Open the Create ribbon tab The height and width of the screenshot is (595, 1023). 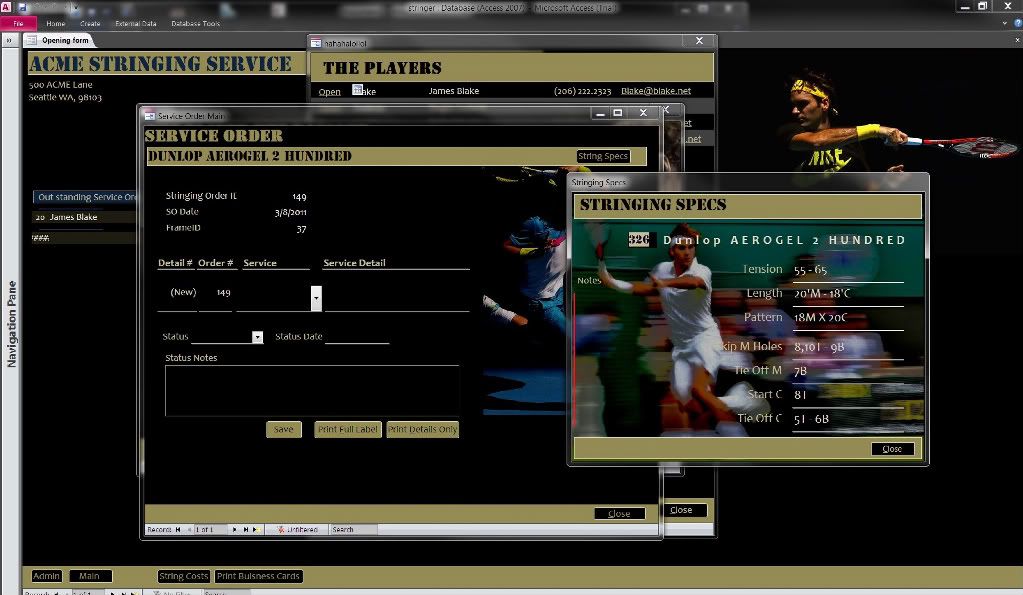pos(90,23)
